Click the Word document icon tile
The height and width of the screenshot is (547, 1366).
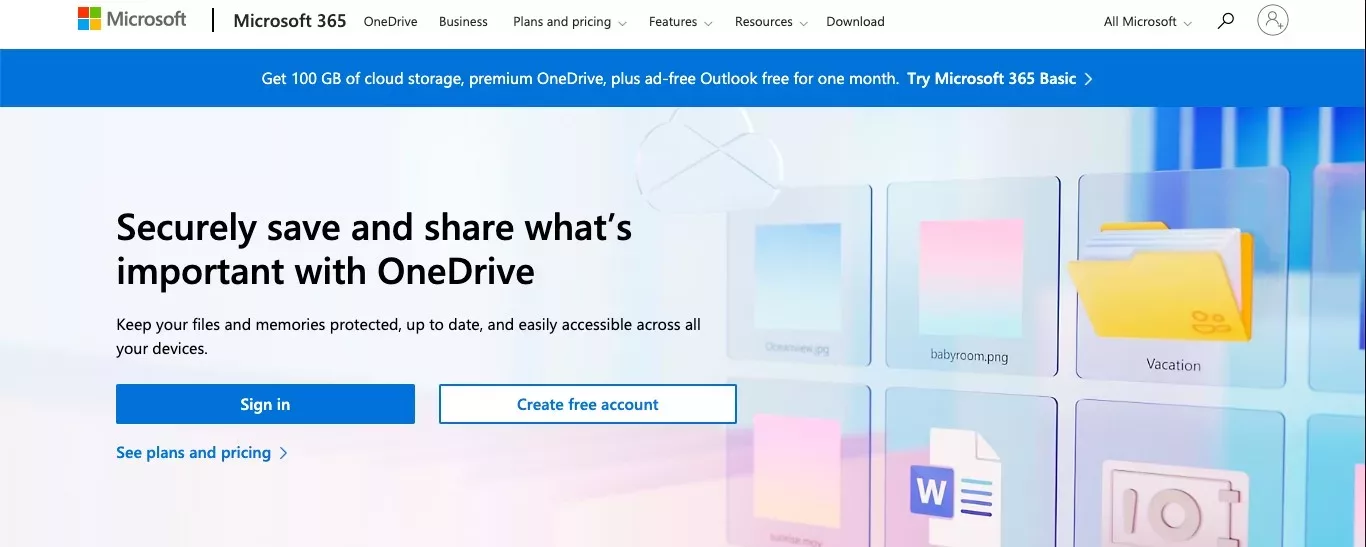[972, 473]
